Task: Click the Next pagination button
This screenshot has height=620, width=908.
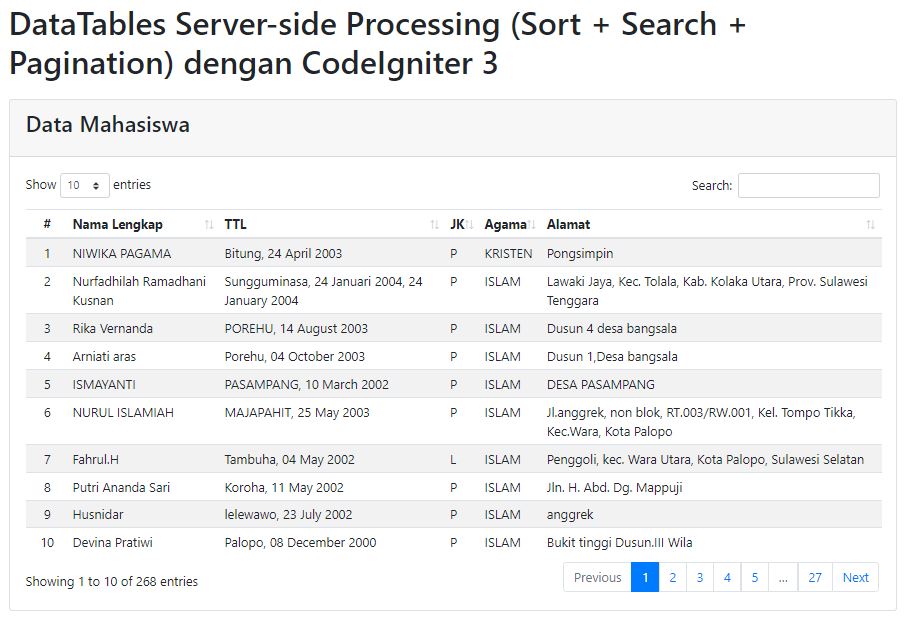Action: pos(856,577)
